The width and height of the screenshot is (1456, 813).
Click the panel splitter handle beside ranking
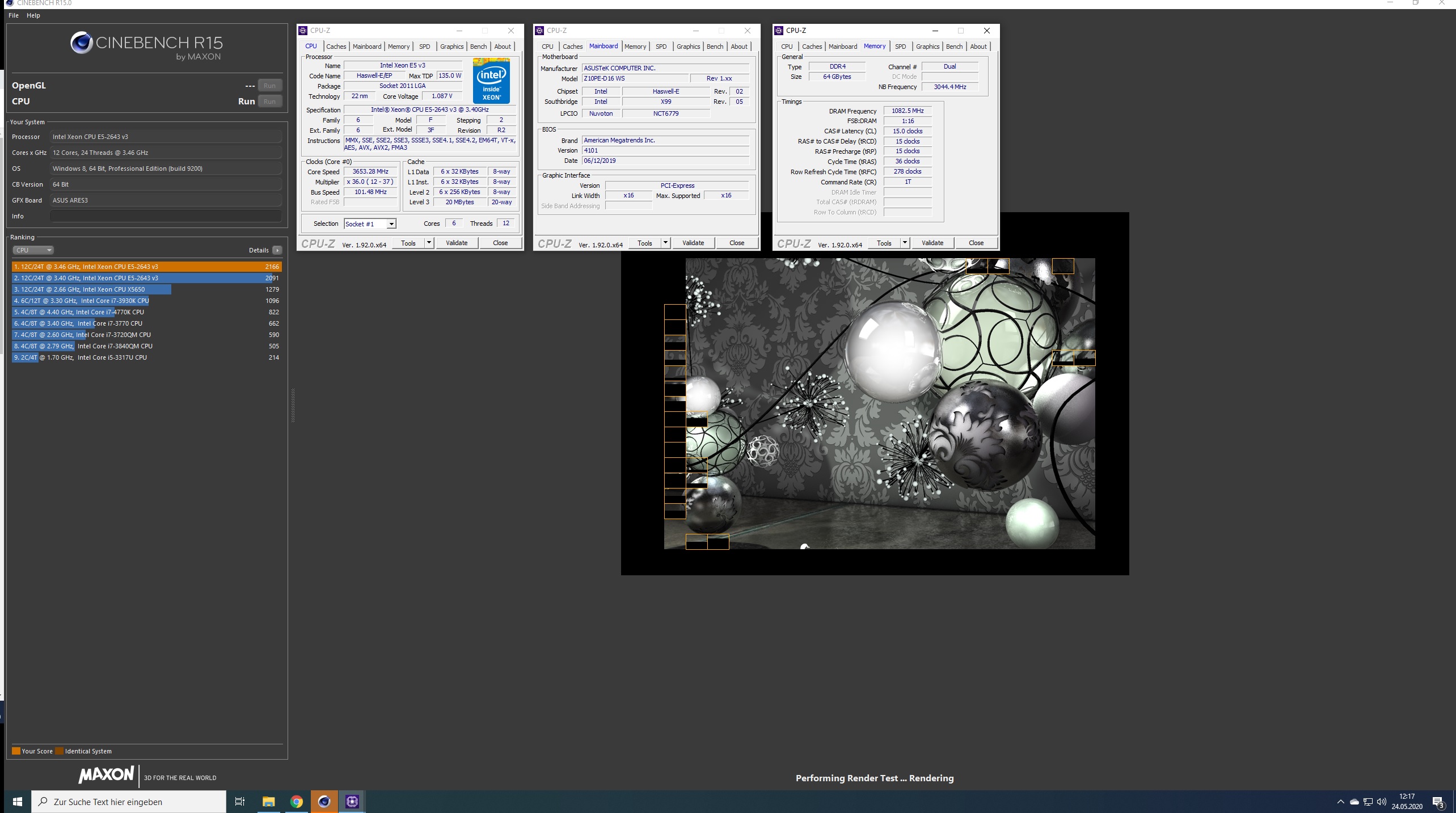tap(293, 405)
